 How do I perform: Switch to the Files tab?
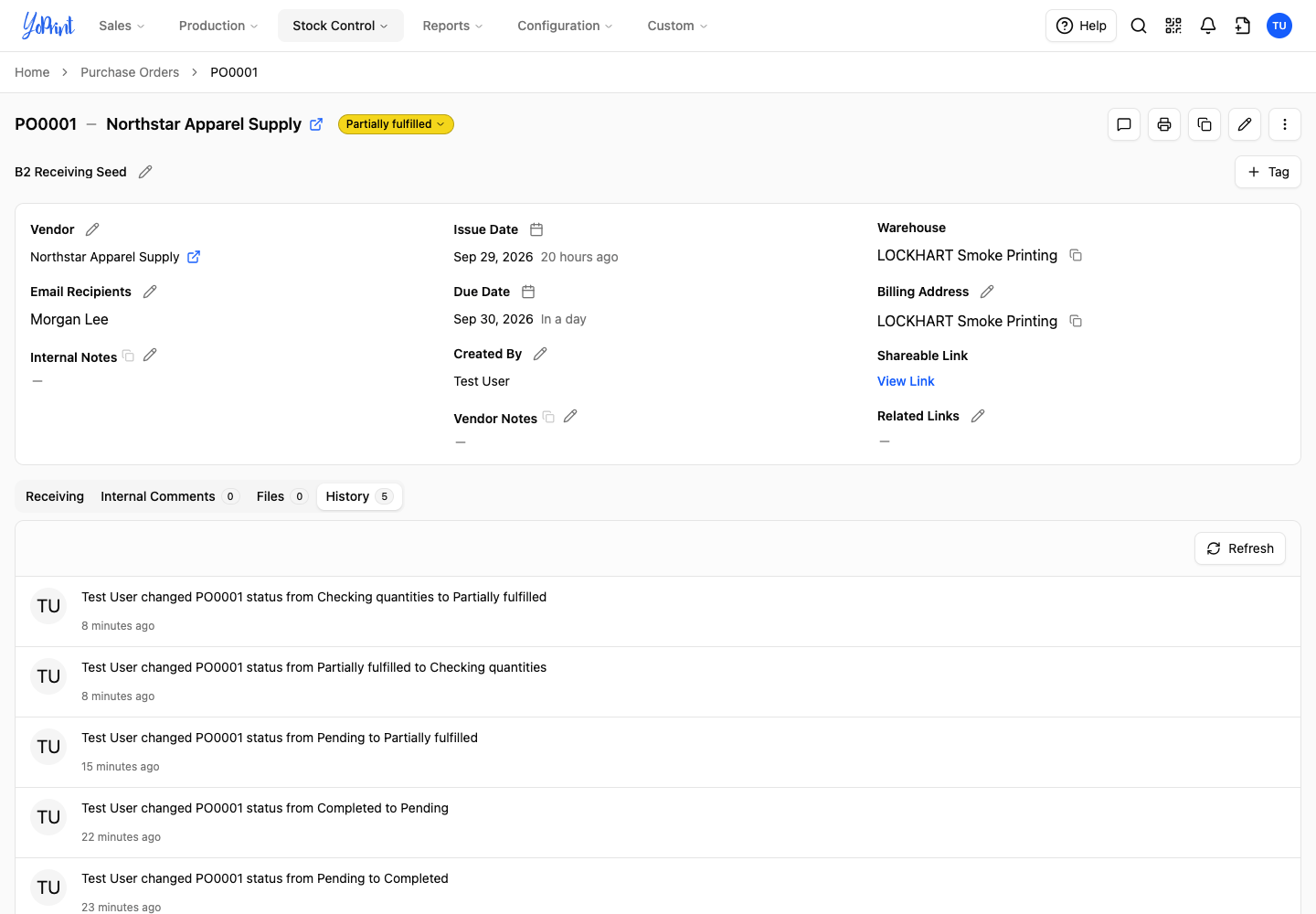click(x=281, y=496)
